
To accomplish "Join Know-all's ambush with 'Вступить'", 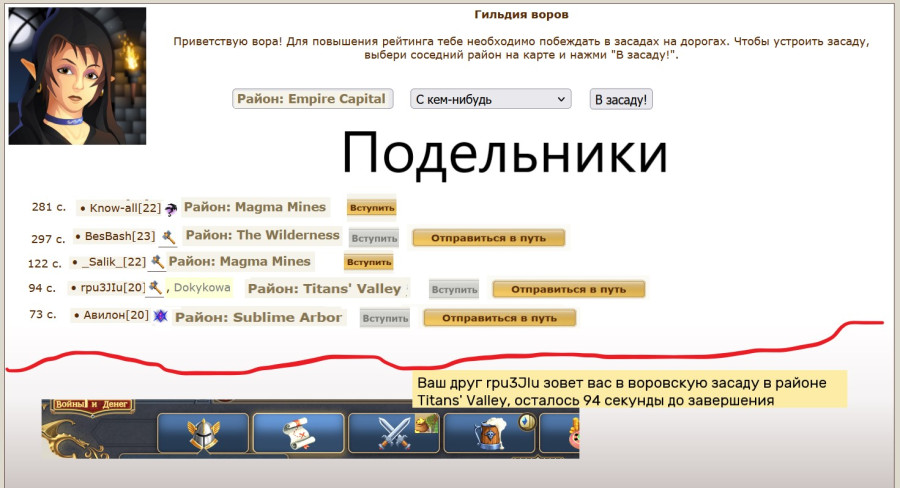I will (x=371, y=208).
